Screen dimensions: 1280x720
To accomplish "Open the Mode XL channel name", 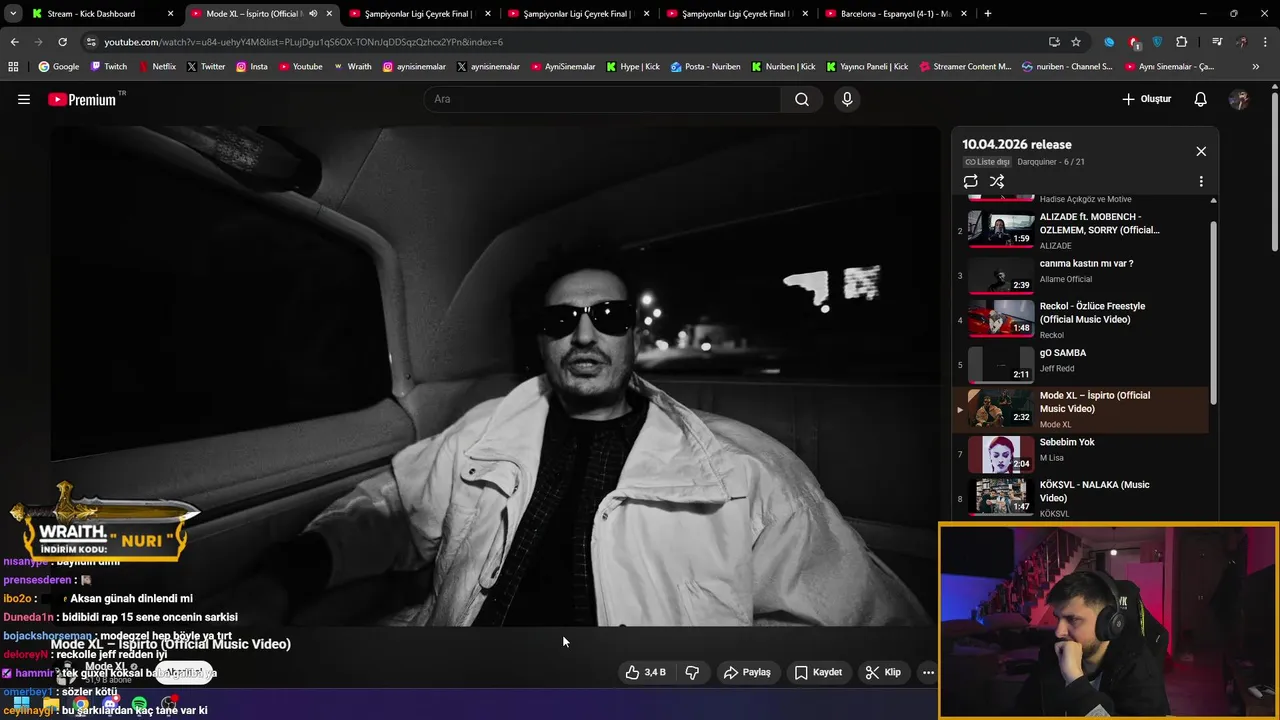I will click(x=105, y=666).
